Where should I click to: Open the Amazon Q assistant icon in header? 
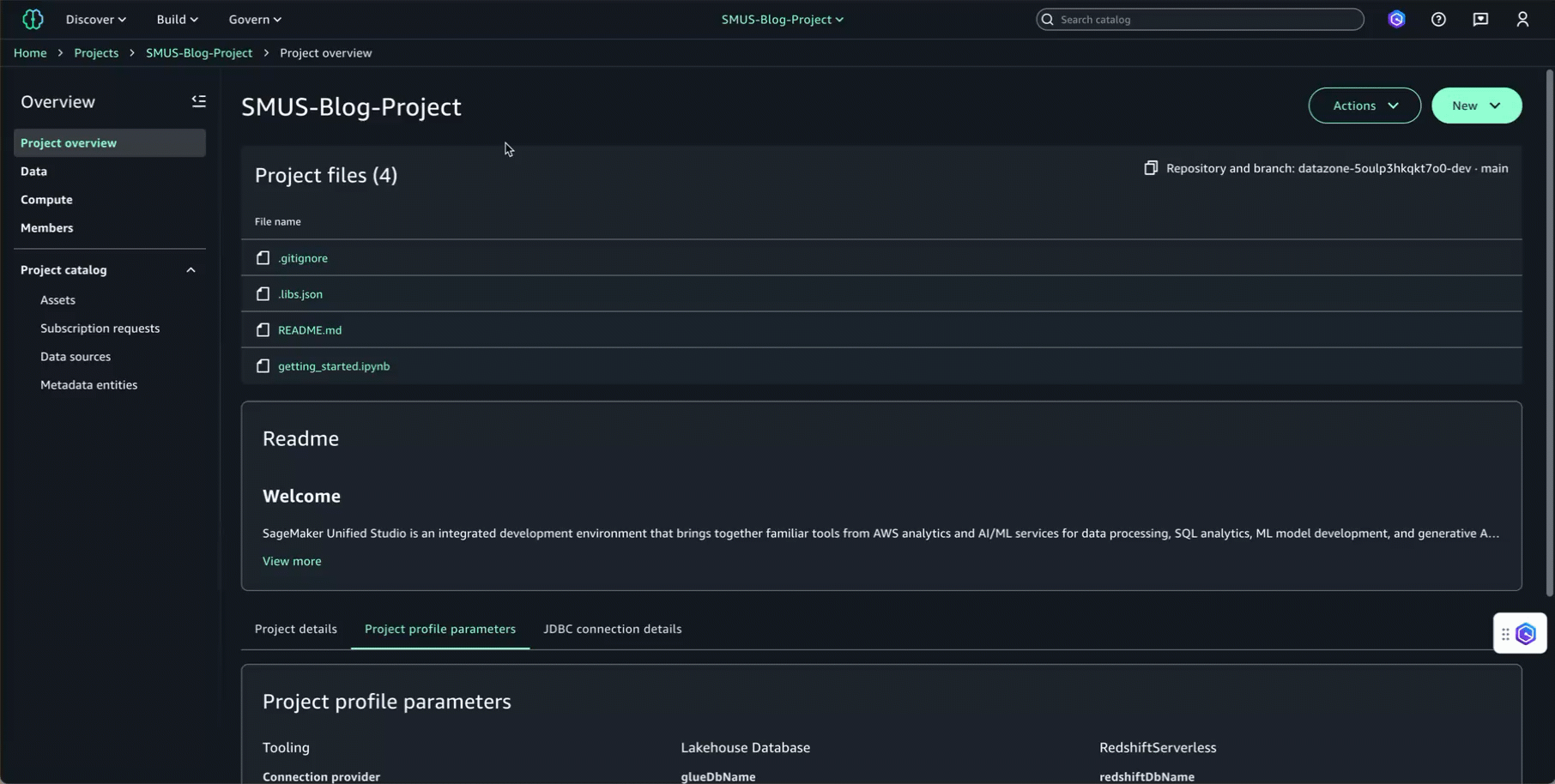[1396, 19]
